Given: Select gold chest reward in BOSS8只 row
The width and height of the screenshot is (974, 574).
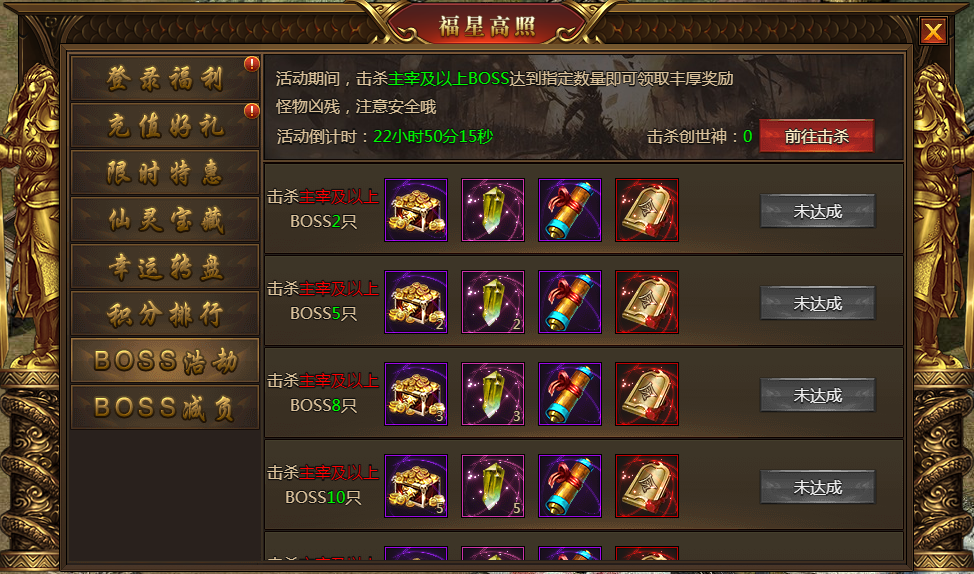Looking at the screenshot, I should (416, 394).
